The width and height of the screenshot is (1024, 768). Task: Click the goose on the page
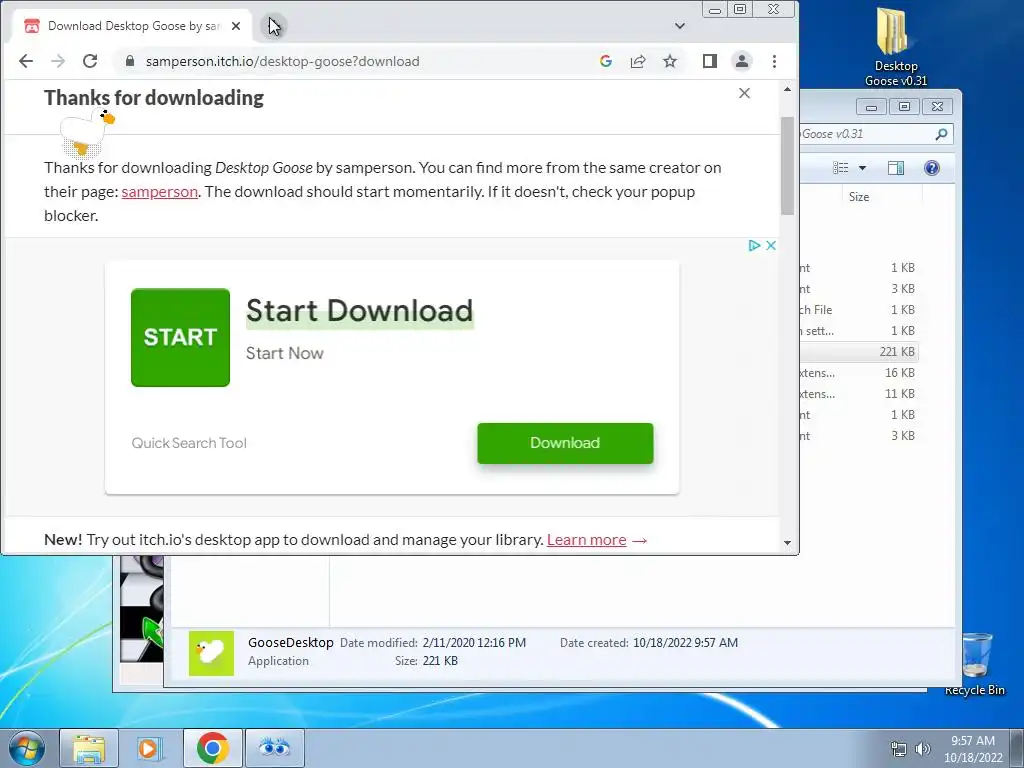point(88,133)
